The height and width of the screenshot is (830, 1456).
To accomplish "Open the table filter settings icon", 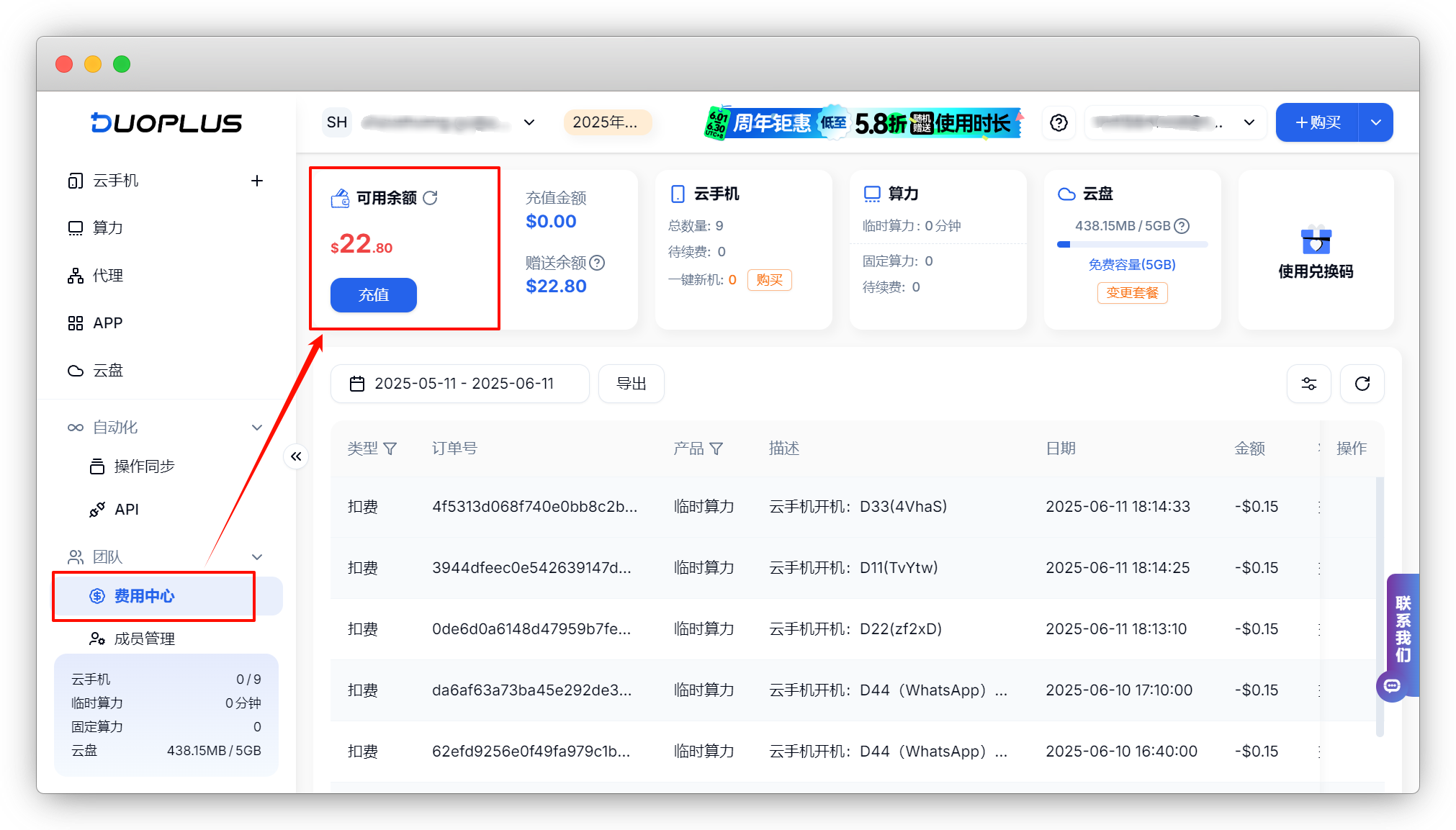I will coord(1308,384).
